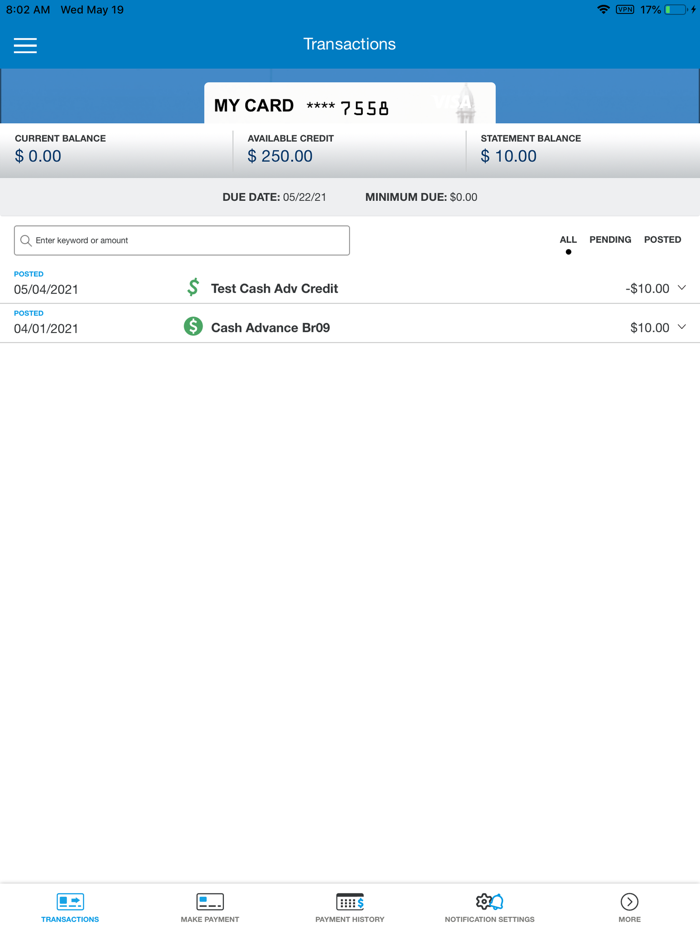Tap the Transactions tab icon

tap(70, 901)
